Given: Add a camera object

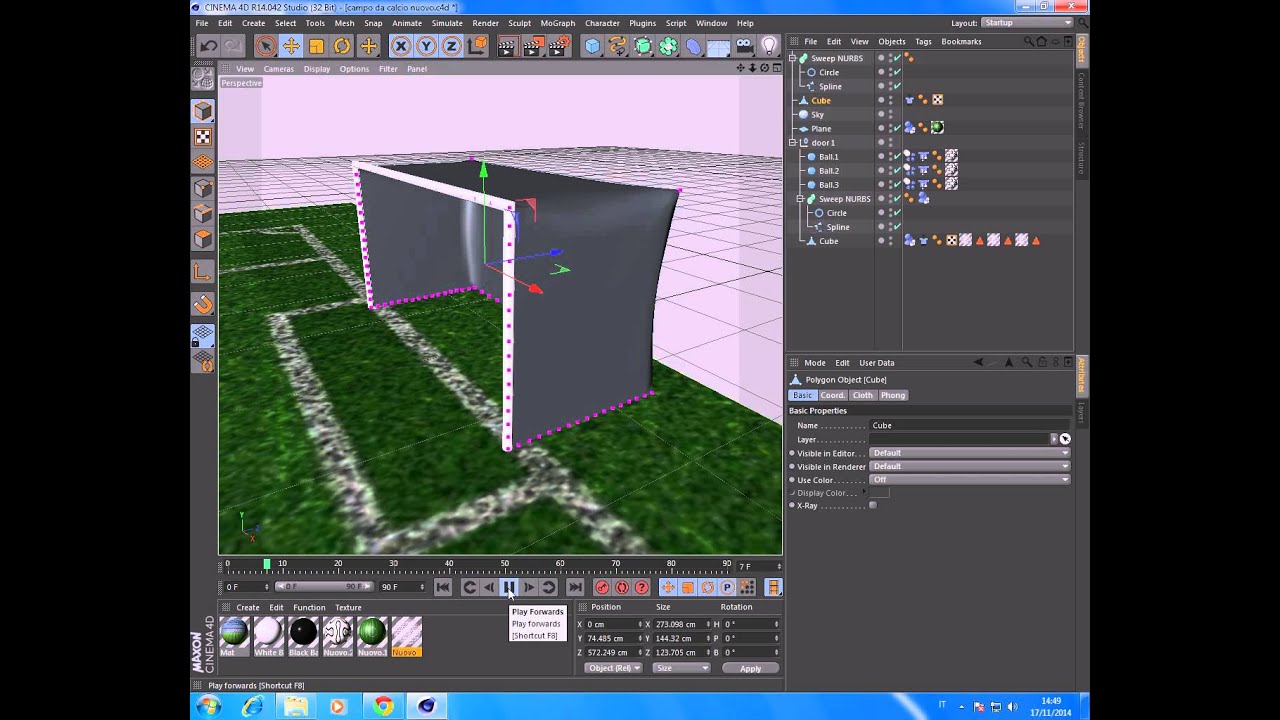Looking at the screenshot, I should point(744,45).
